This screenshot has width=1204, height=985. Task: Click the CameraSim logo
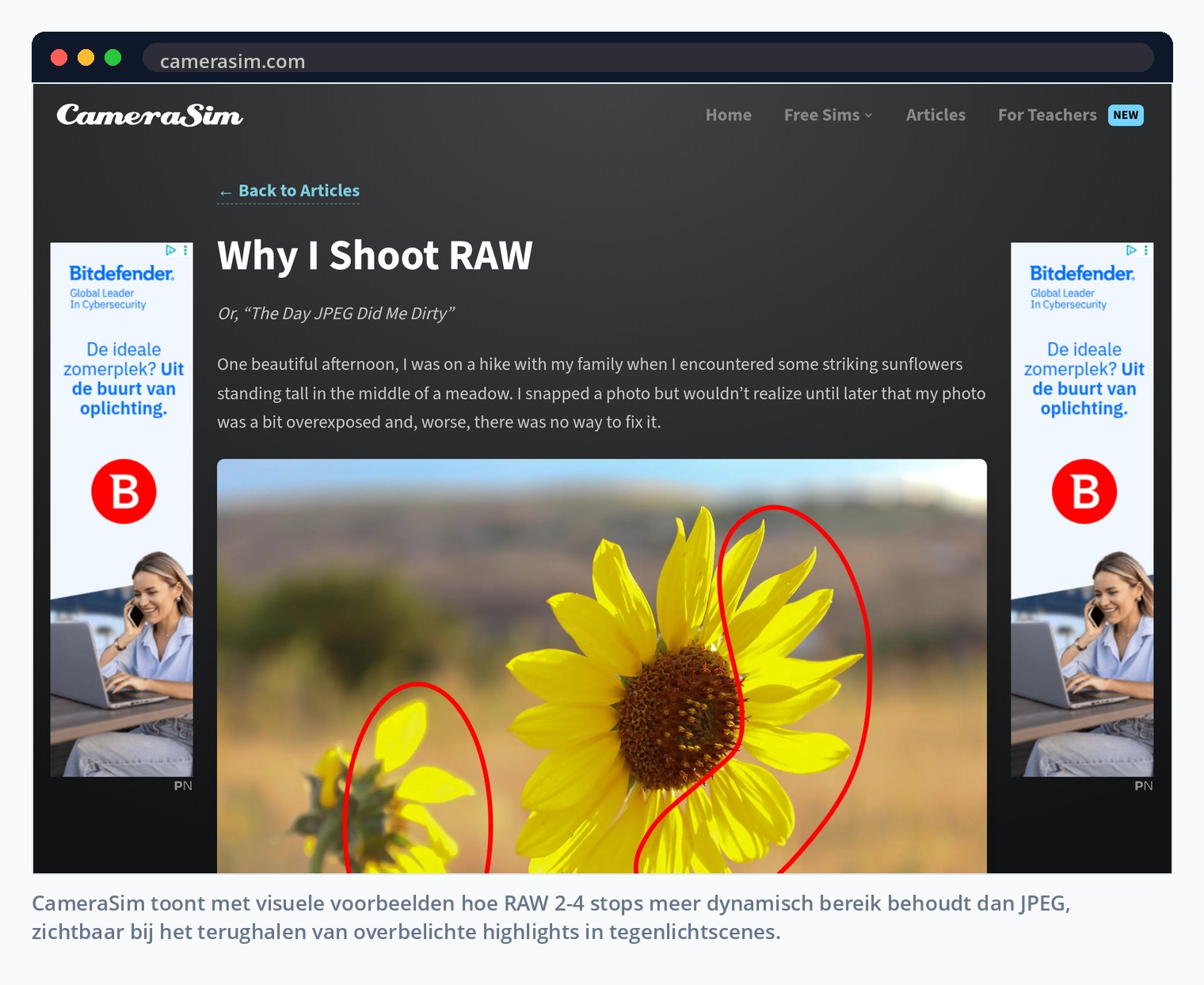point(150,116)
